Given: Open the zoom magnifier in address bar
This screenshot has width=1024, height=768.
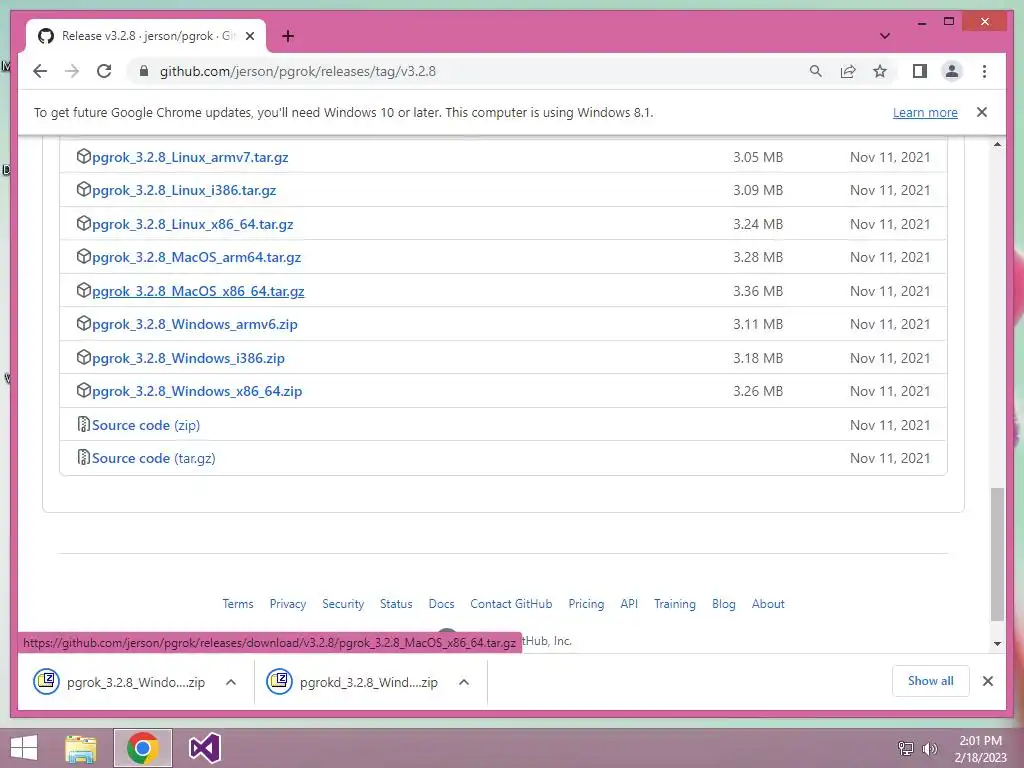Looking at the screenshot, I should [816, 71].
